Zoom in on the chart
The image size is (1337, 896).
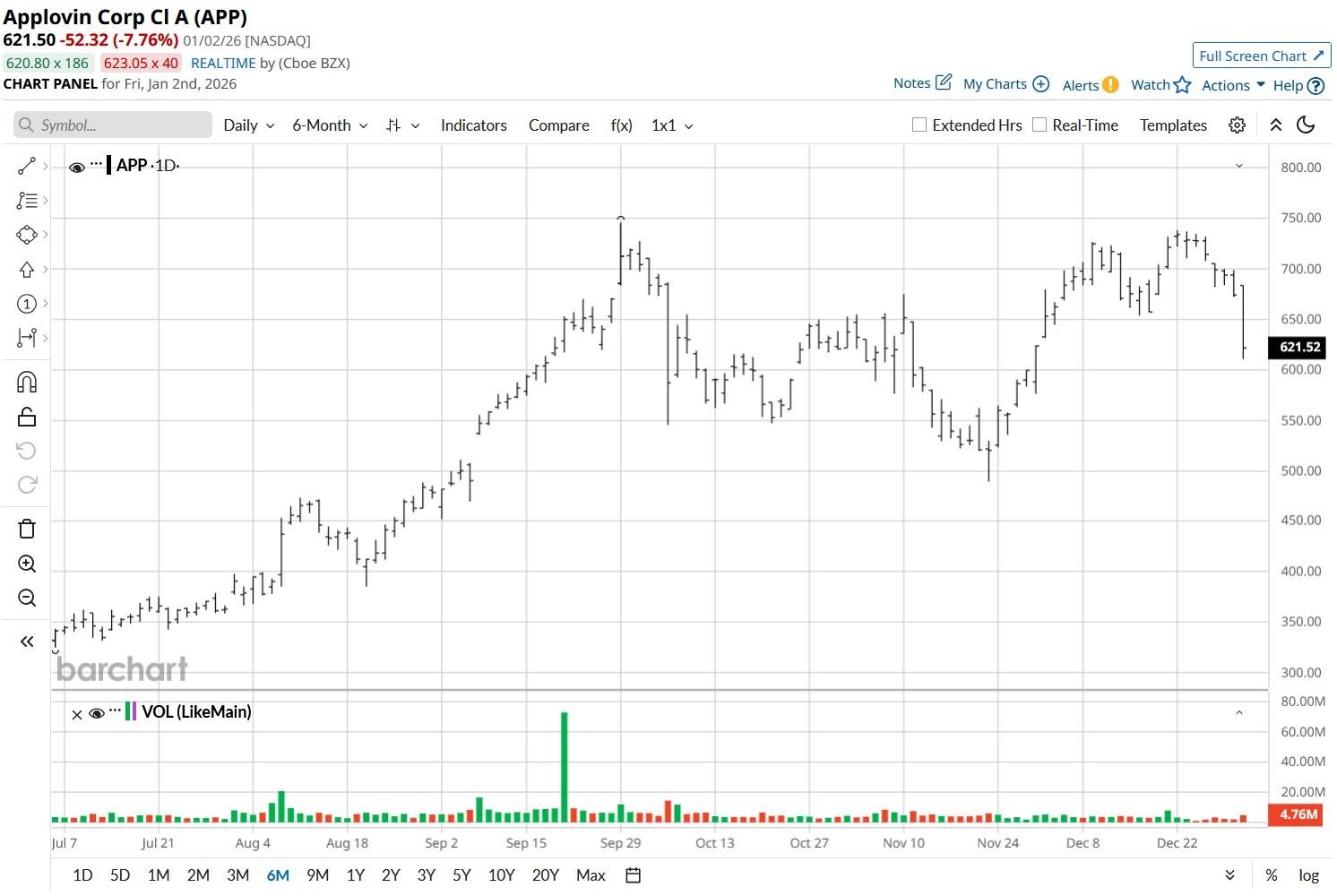[x=27, y=564]
